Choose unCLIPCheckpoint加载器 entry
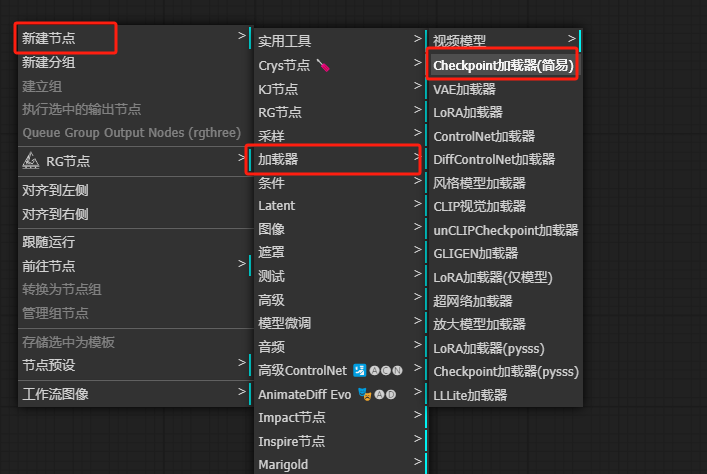The height and width of the screenshot is (474, 707). [504, 230]
